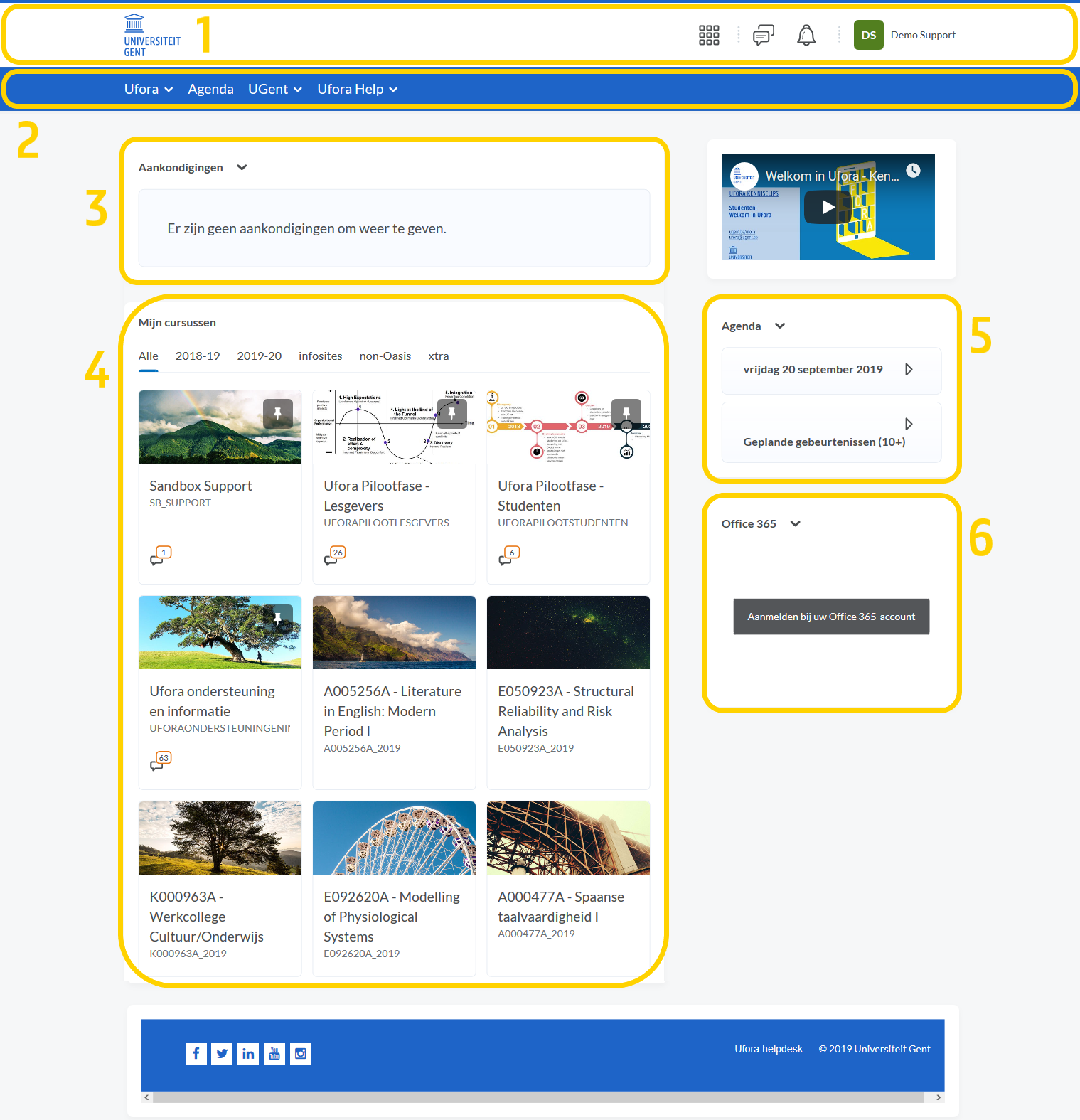Screen dimensions: 1080x1120
Task: Unpin the Sandbox Support course
Action: click(278, 413)
